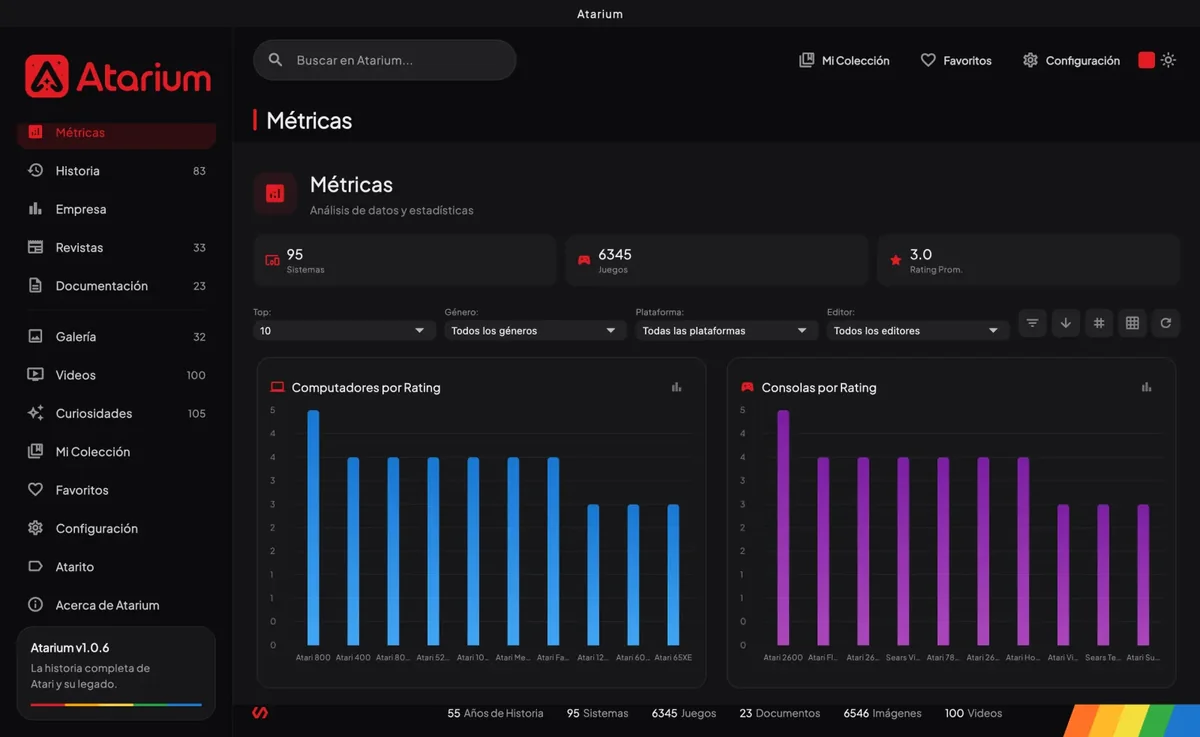Click the "Atarium v1.0.6" version text
Screen dimensions: 1200x737
[70, 648]
